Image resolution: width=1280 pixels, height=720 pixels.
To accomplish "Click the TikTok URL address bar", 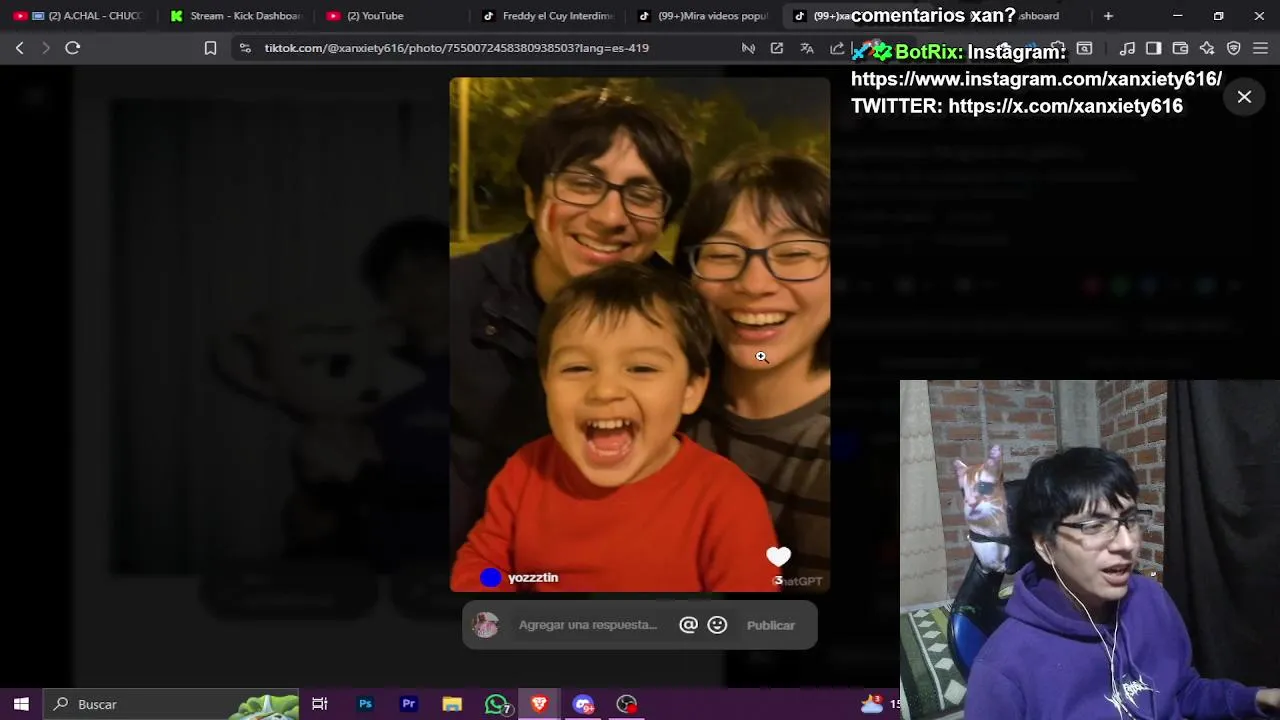I will pyautogui.click(x=456, y=48).
